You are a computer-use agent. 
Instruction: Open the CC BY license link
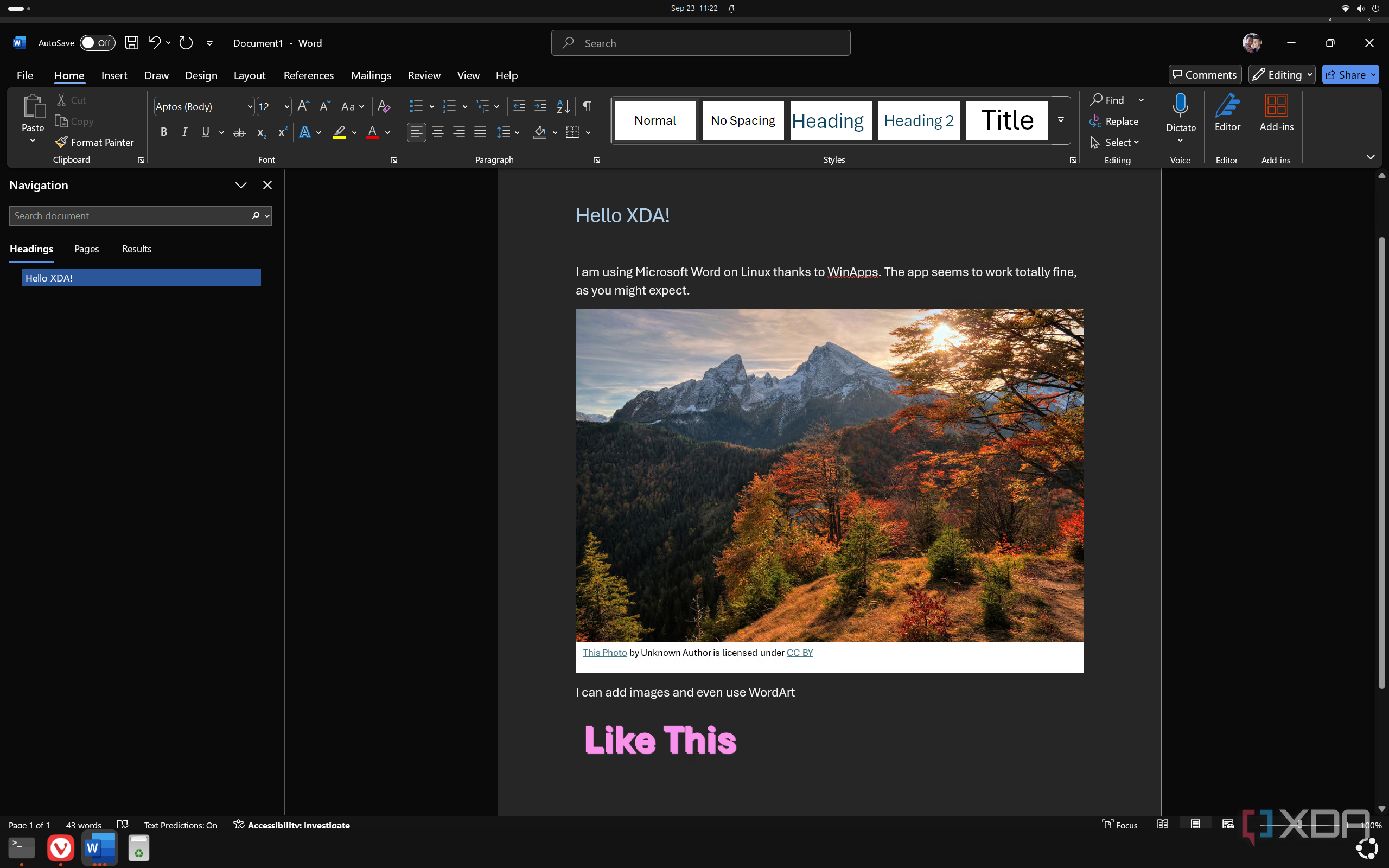[800, 653]
